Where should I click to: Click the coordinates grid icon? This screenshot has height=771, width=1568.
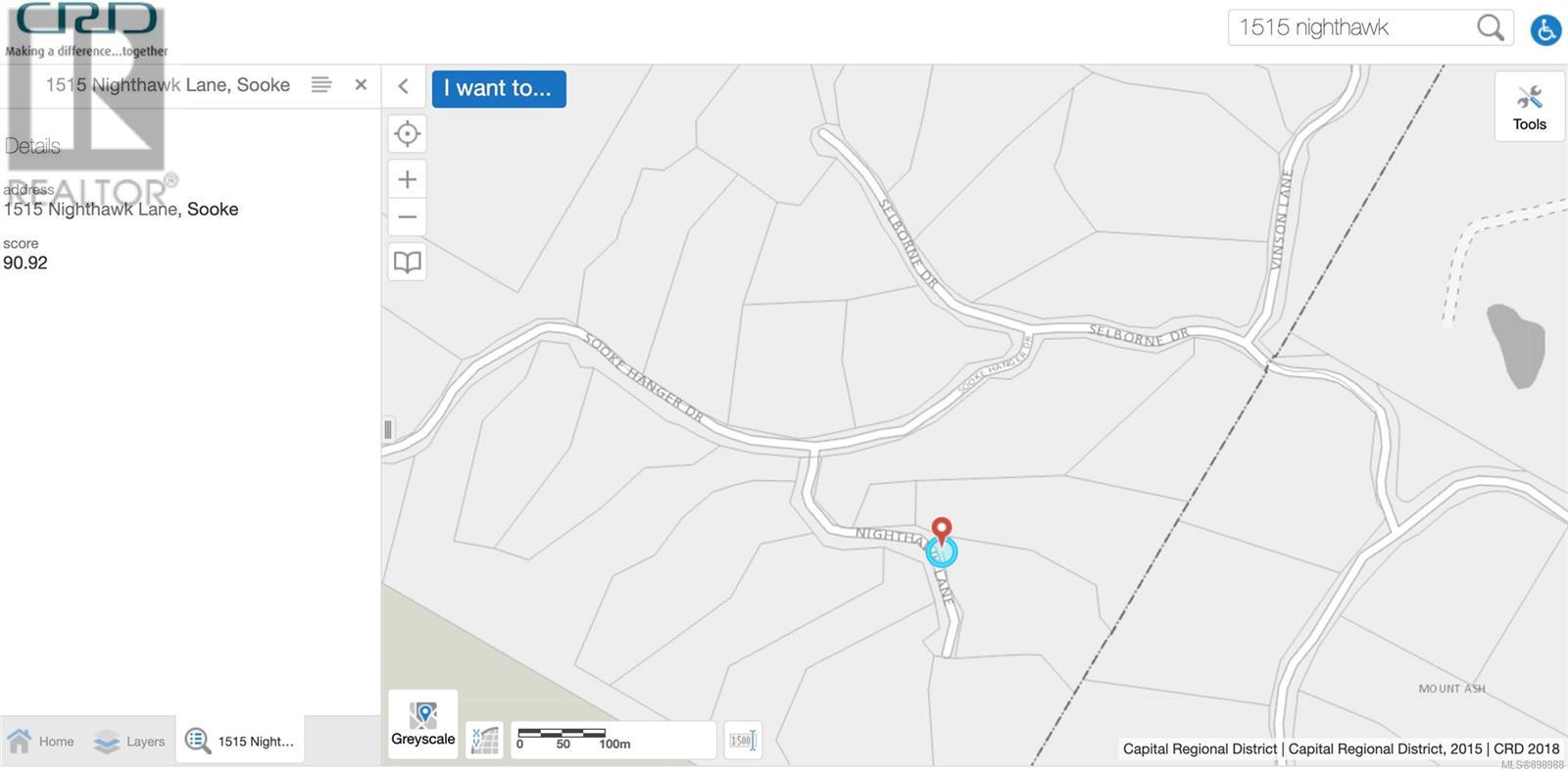click(x=485, y=741)
